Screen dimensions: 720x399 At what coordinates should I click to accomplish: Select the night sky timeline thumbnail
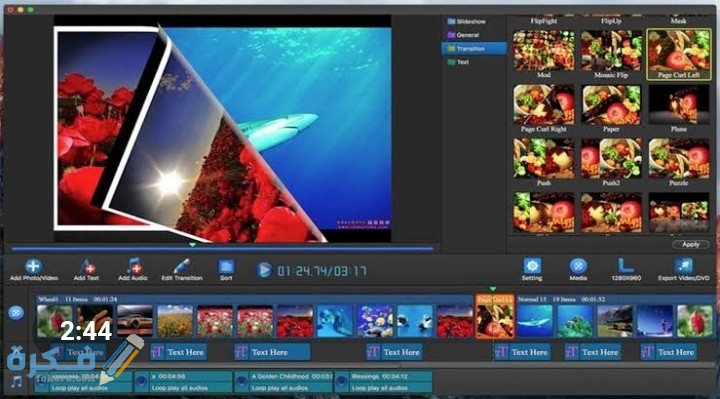(654, 320)
